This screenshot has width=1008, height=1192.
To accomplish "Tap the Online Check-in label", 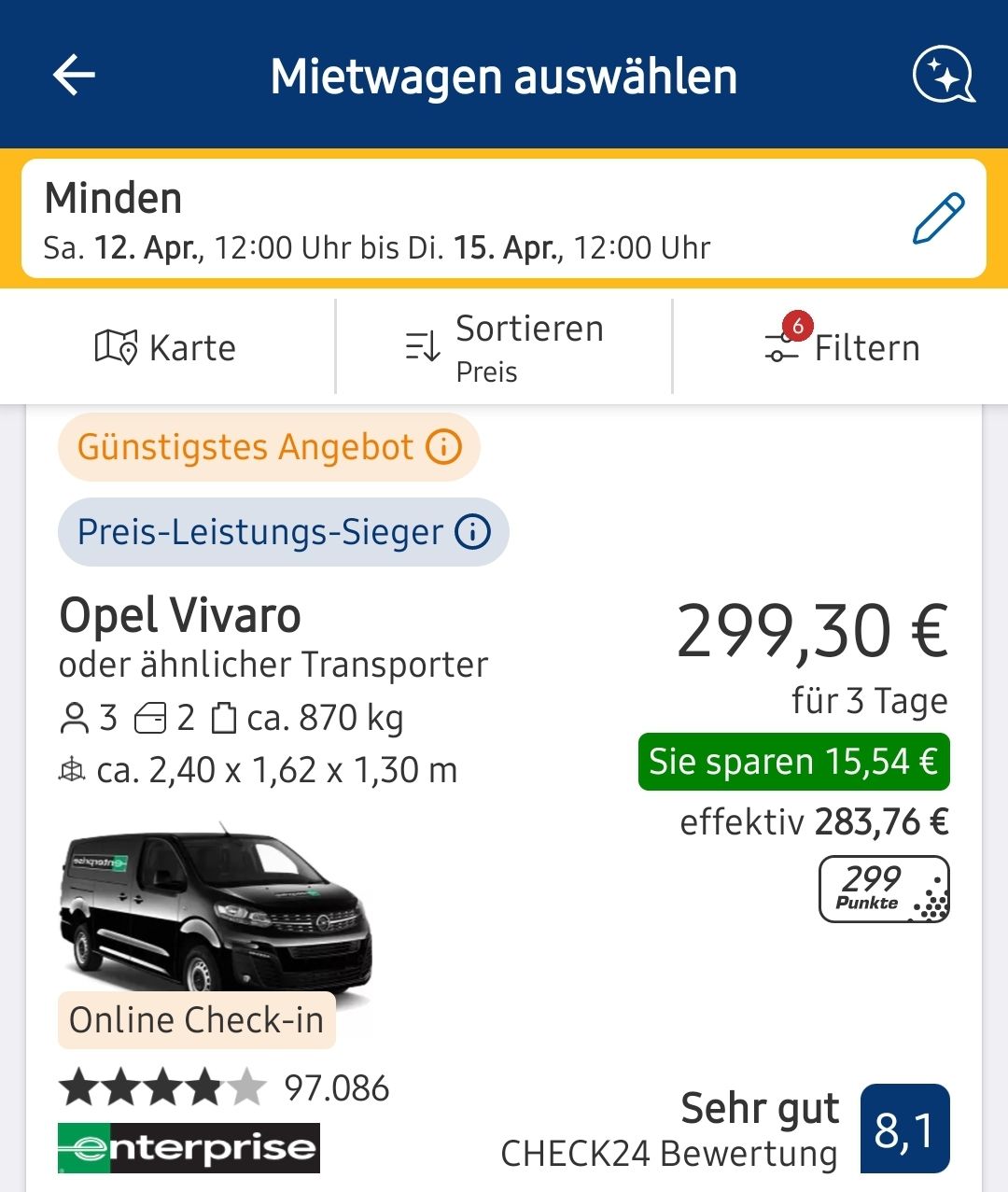I will click(x=196, y=1020).
